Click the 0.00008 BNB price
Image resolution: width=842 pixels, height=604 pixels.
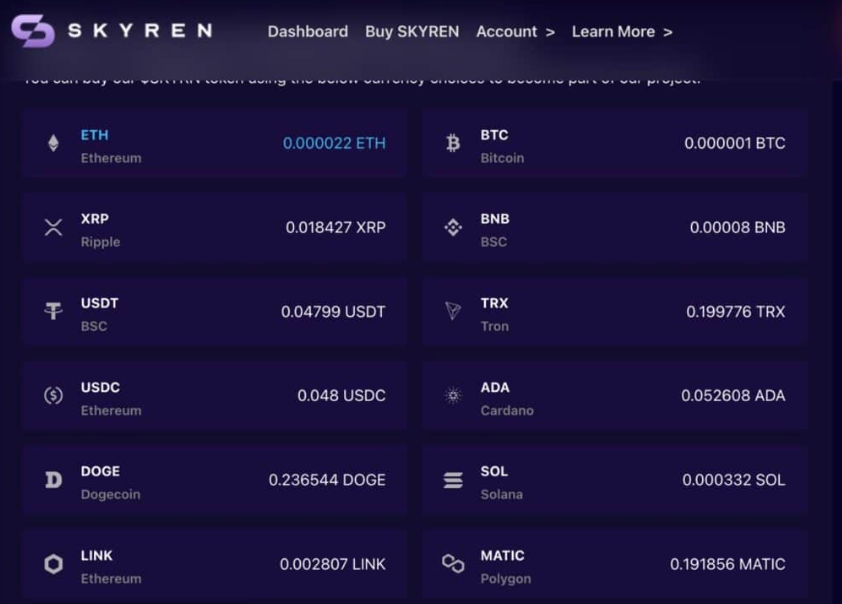[x=737, y=228]
